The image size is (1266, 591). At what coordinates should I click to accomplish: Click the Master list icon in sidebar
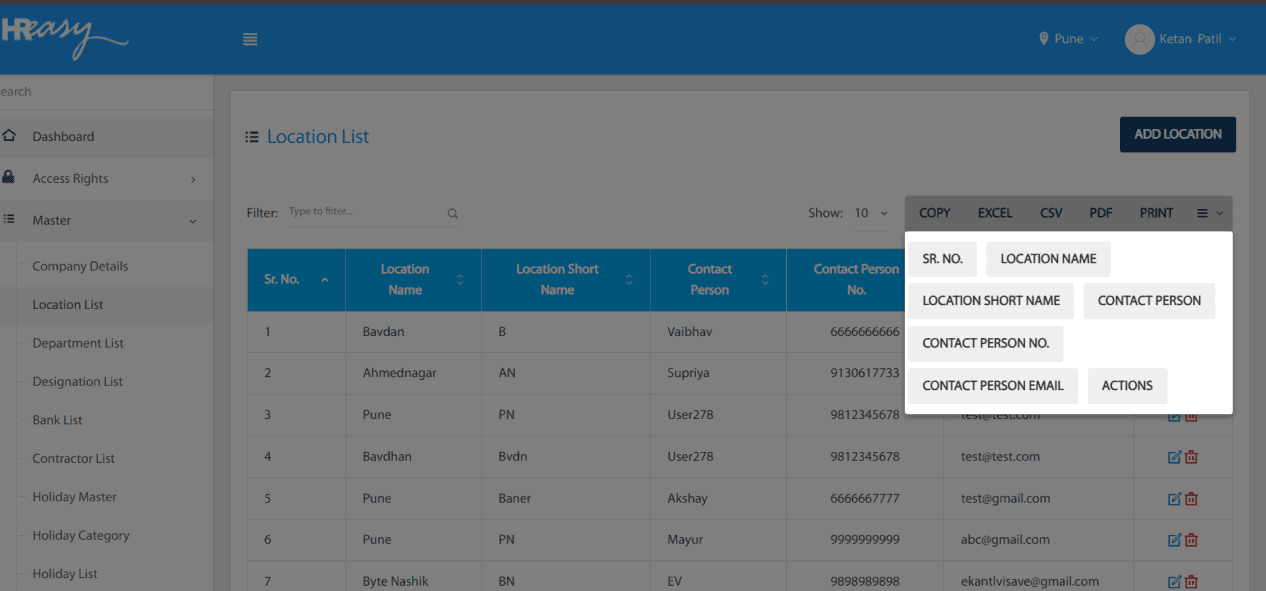[9, 219]
